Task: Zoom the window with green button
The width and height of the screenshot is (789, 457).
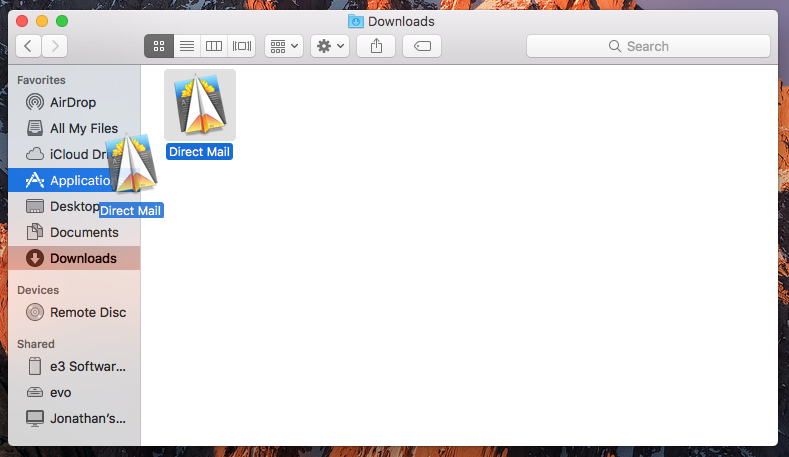Action: 62,21
